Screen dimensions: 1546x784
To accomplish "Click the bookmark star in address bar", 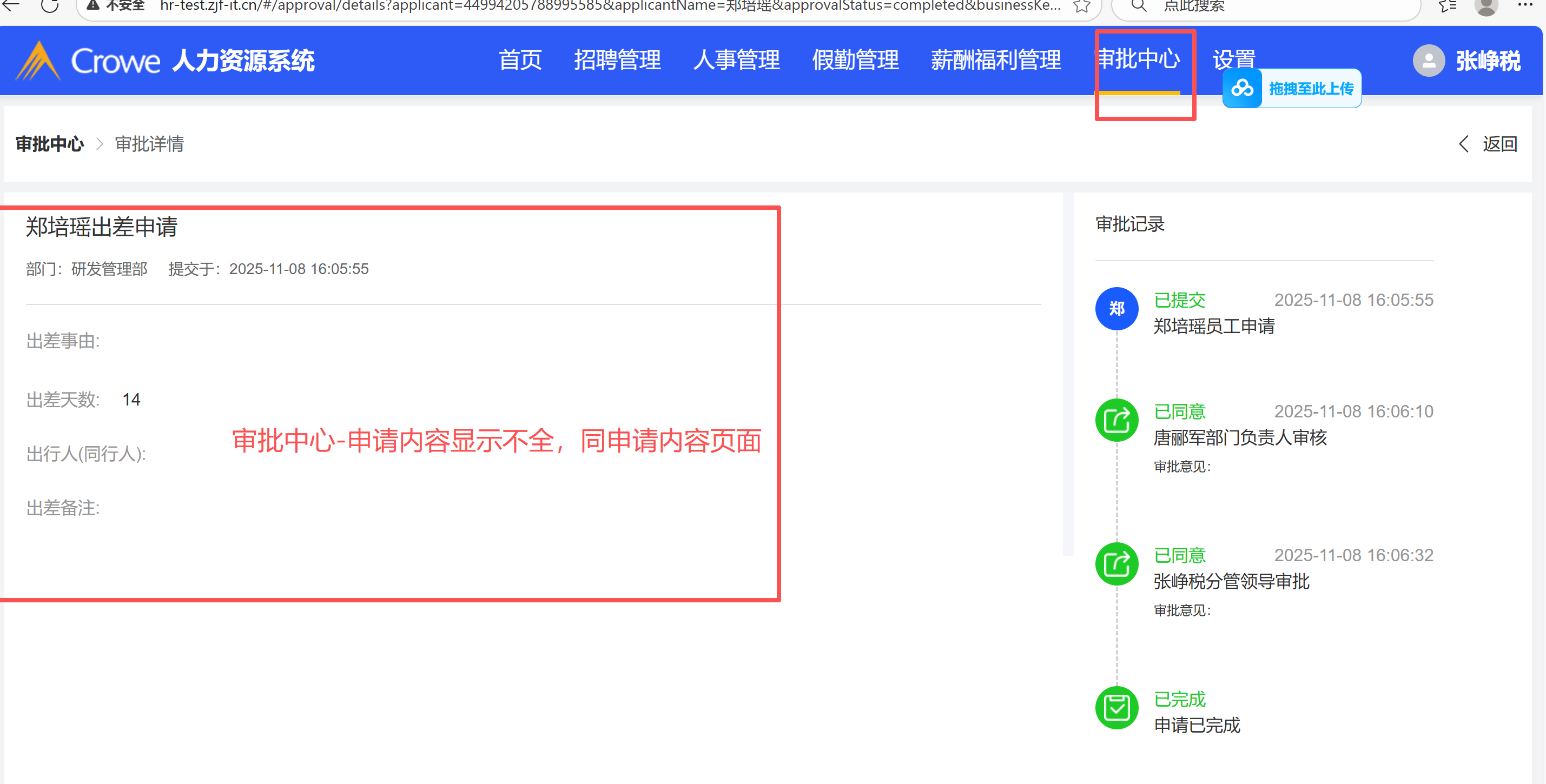I will click(x=1081, y=6).
